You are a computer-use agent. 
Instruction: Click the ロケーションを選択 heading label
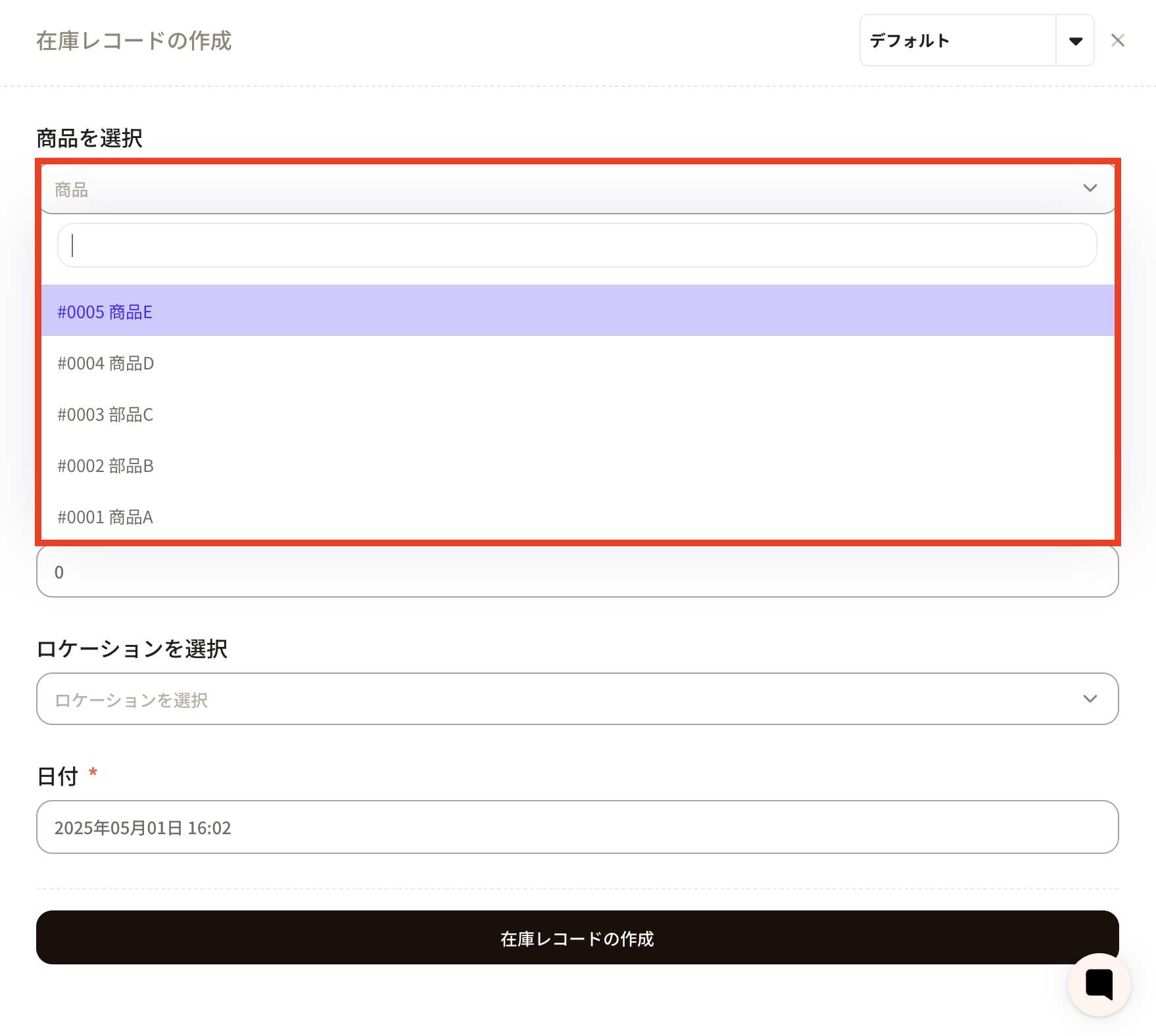[x=132, y=649]
